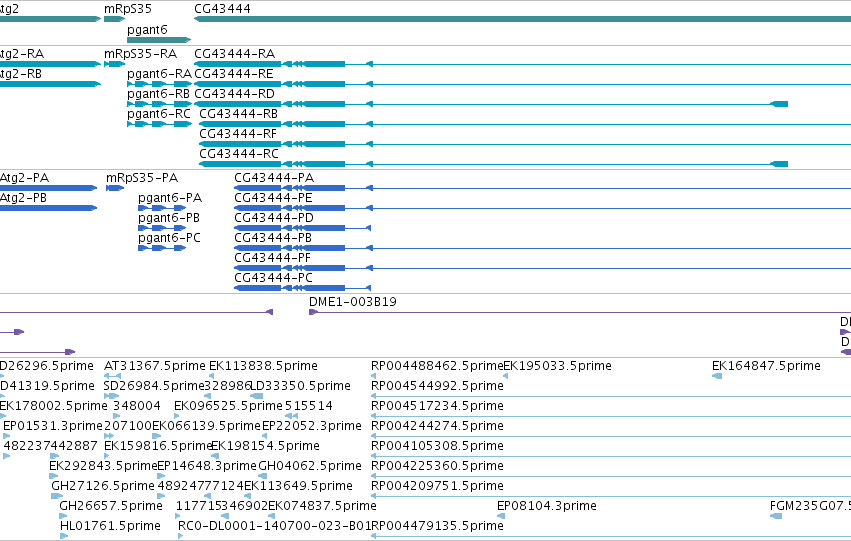Click the CG43444-PB protein label

(273, 238)
